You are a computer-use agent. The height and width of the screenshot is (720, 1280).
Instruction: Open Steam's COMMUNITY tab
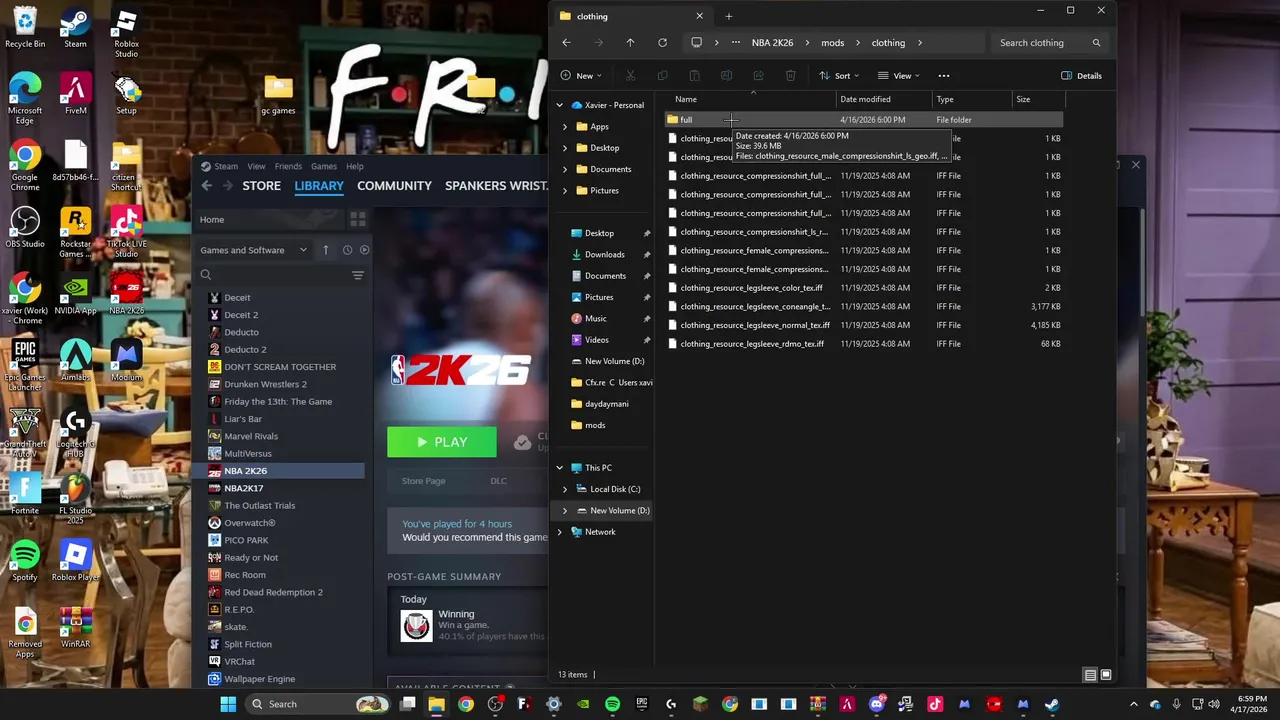(394, 186)
